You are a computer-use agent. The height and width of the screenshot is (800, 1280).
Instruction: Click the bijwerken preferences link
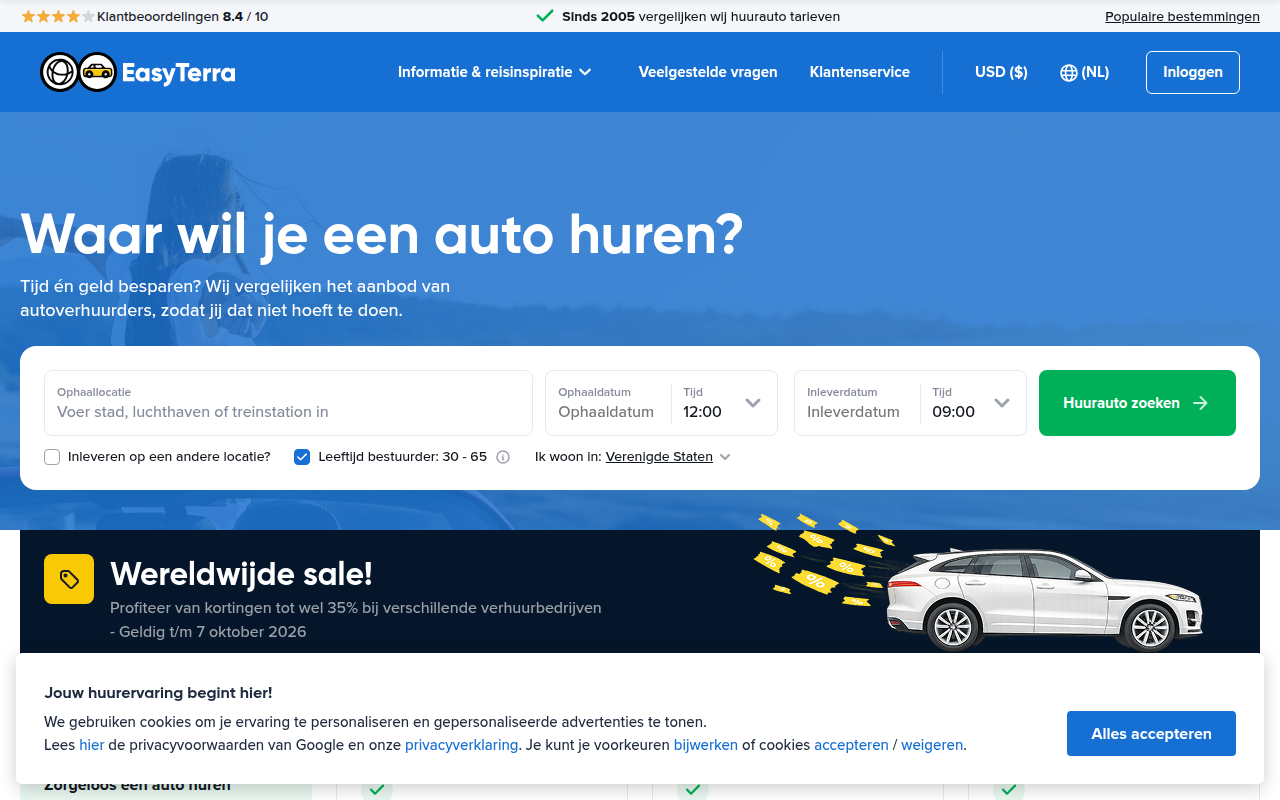706,745
